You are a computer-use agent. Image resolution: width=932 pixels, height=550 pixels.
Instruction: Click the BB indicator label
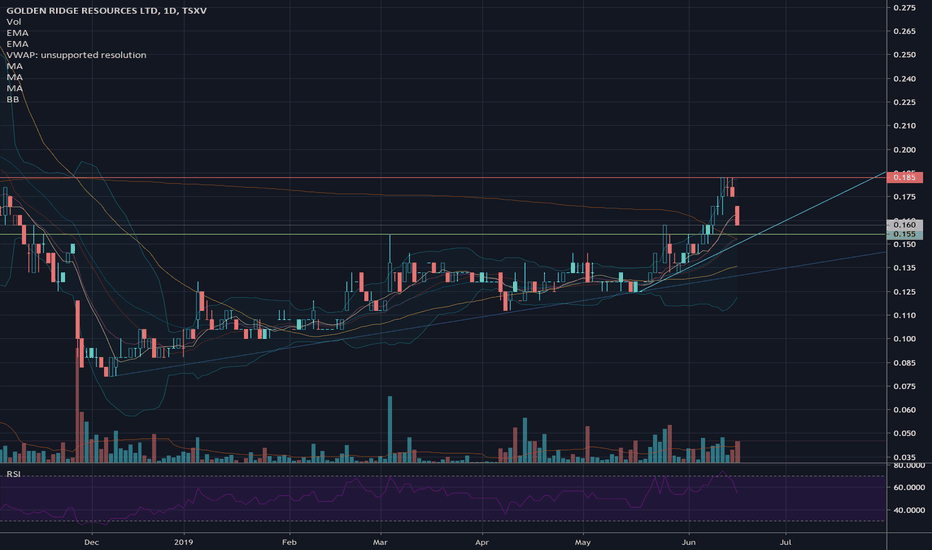click(12, 99)
